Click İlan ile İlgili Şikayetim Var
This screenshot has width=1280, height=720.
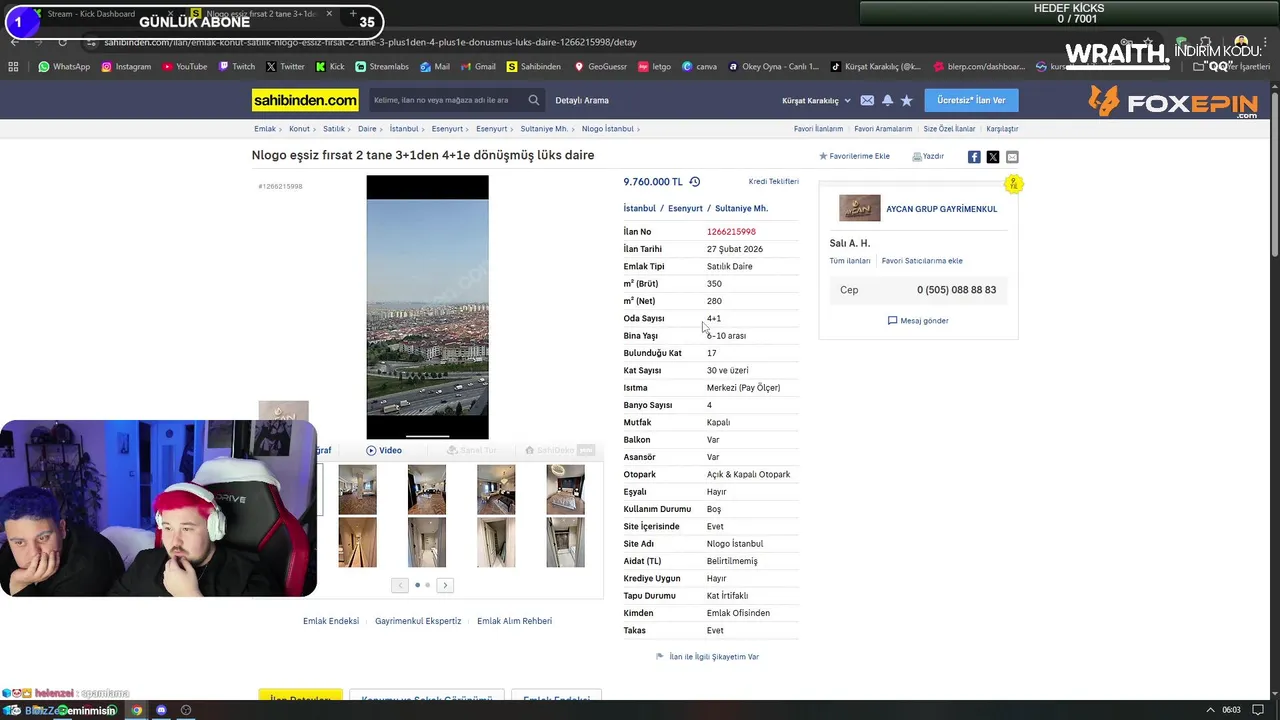(707, 657)
